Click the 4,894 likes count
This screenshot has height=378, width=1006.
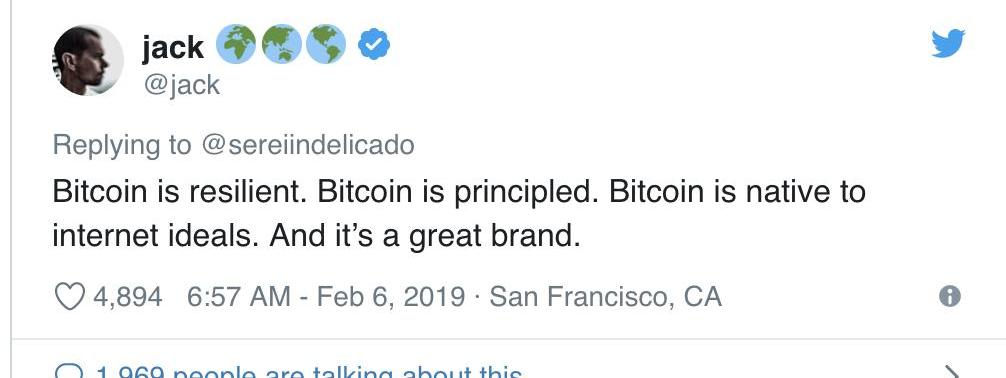click(128, 297)
